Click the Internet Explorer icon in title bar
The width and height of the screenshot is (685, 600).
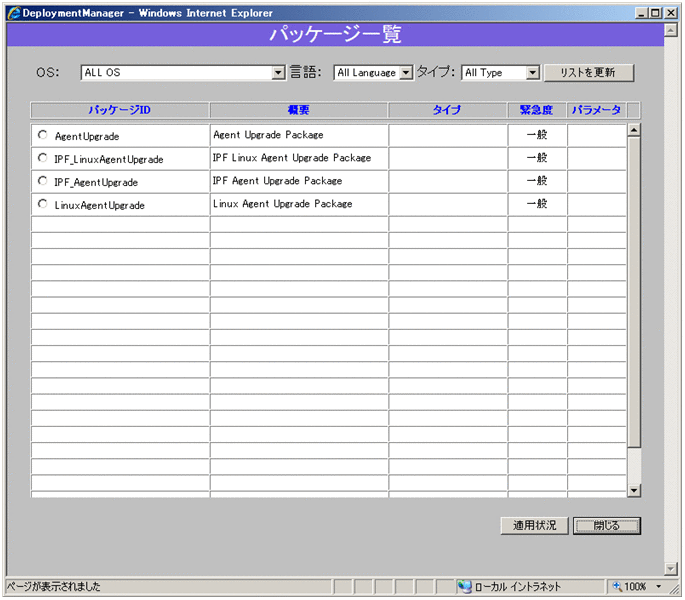coord(13,12)
